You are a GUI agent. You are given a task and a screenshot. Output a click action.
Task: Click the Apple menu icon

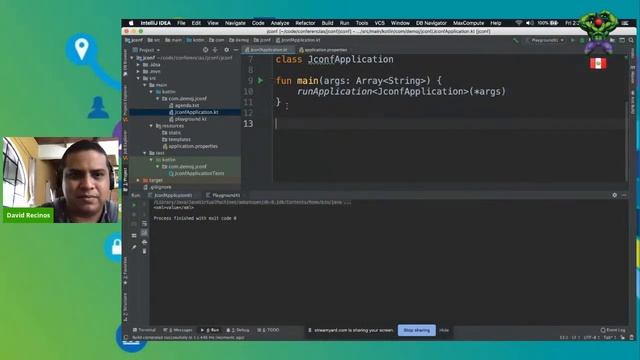pyautogui.click(x=131, y=23)
